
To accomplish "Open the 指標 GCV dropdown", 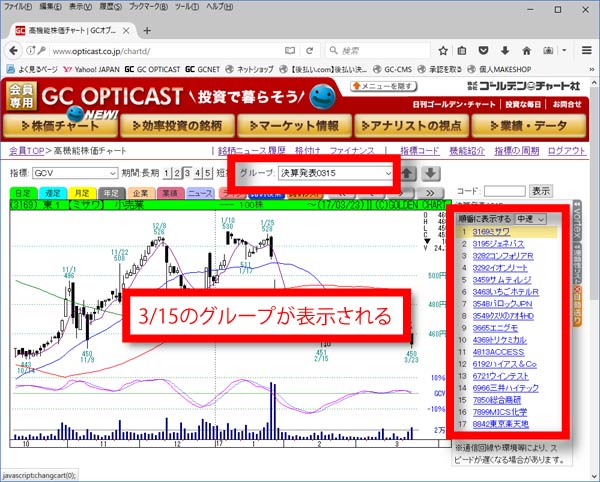I will [75, 173].
